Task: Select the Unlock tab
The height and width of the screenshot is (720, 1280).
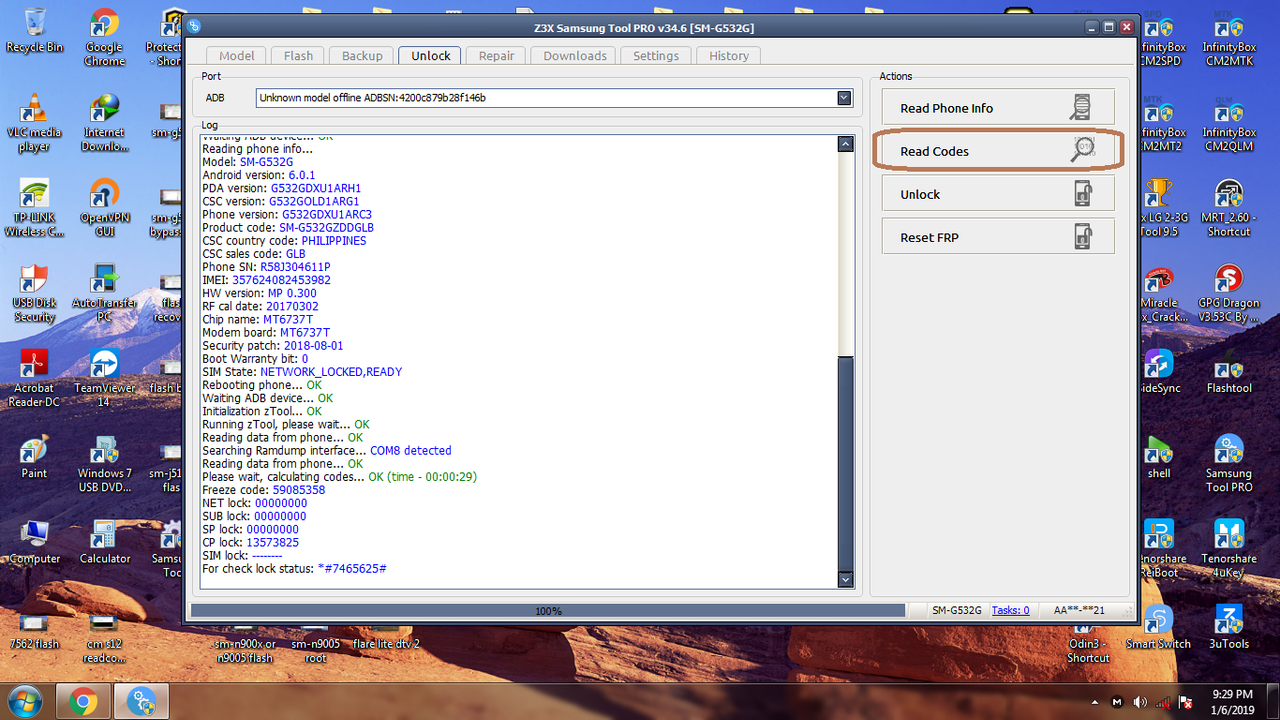Action: (431, 56)
